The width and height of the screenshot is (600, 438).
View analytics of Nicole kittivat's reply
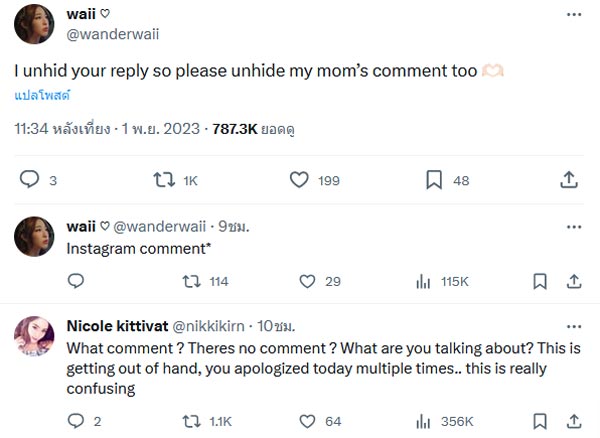click(424, 421)
